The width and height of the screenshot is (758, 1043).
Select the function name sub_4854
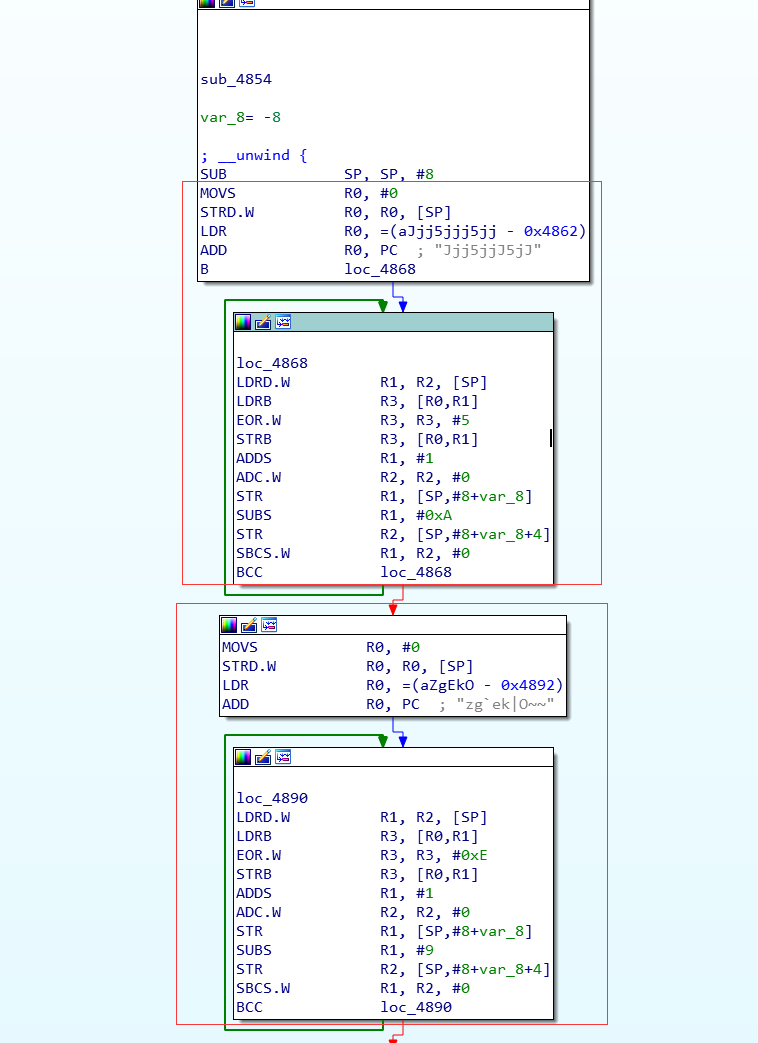[236, 79]
